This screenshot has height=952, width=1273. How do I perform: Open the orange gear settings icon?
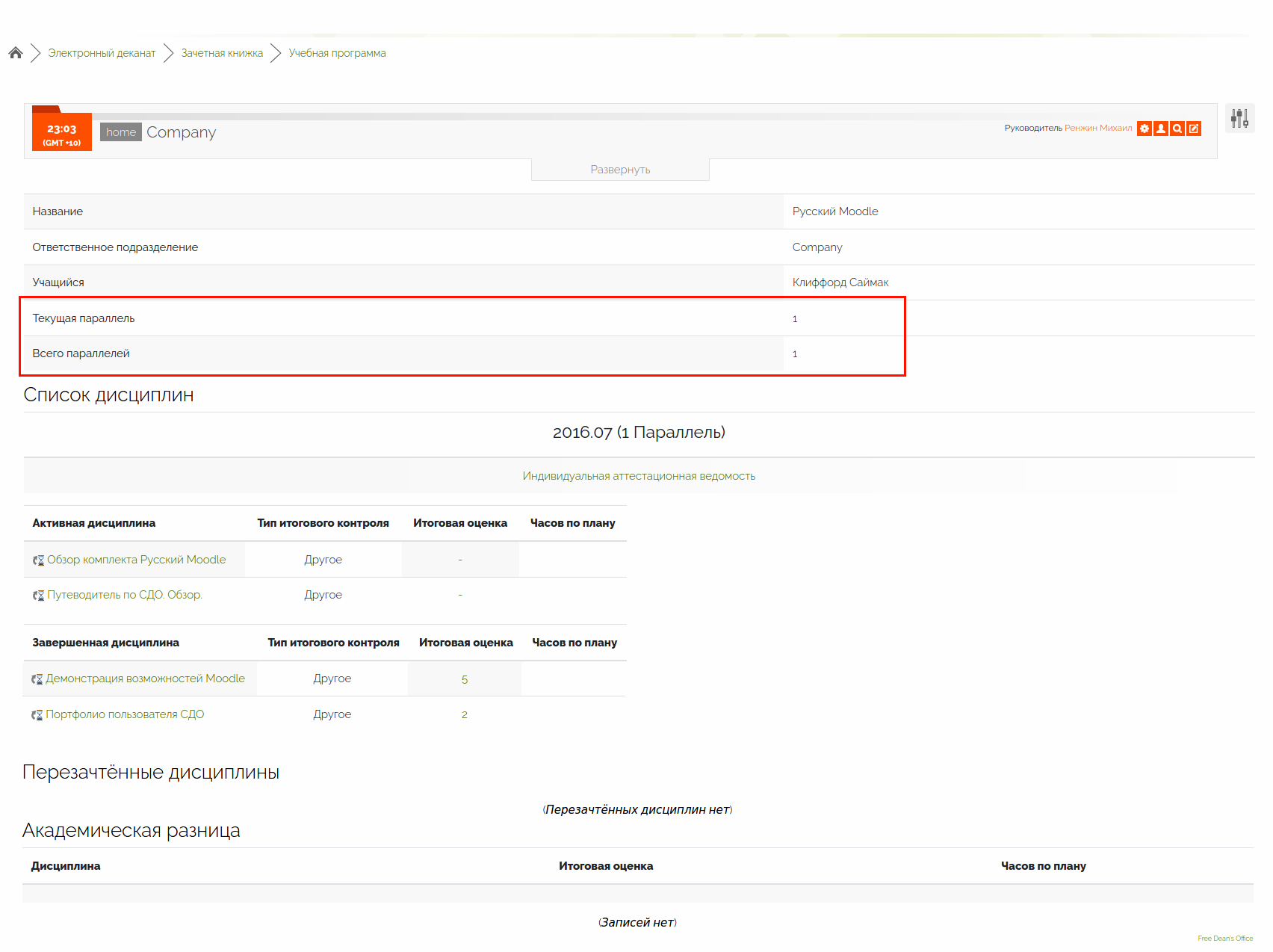pos(1144,129)
